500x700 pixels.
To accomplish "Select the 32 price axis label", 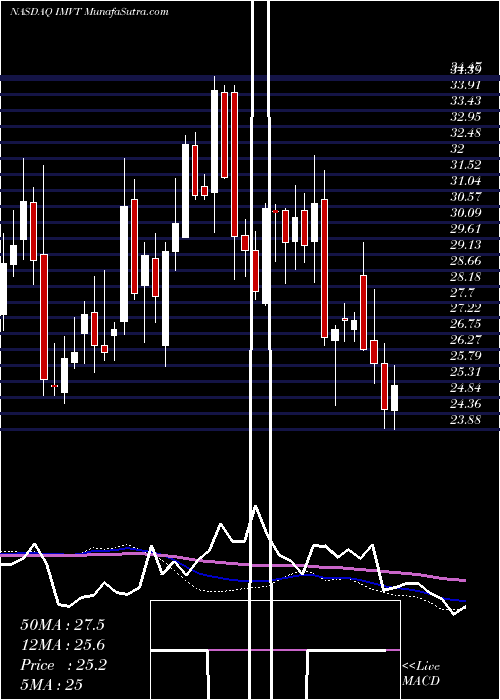I will point(458,149).
